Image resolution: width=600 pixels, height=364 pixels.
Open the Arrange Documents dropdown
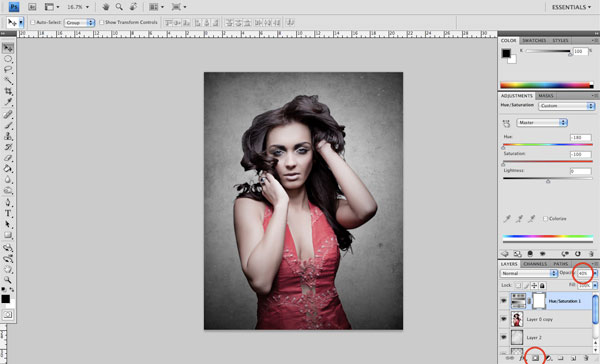[156, 7]
